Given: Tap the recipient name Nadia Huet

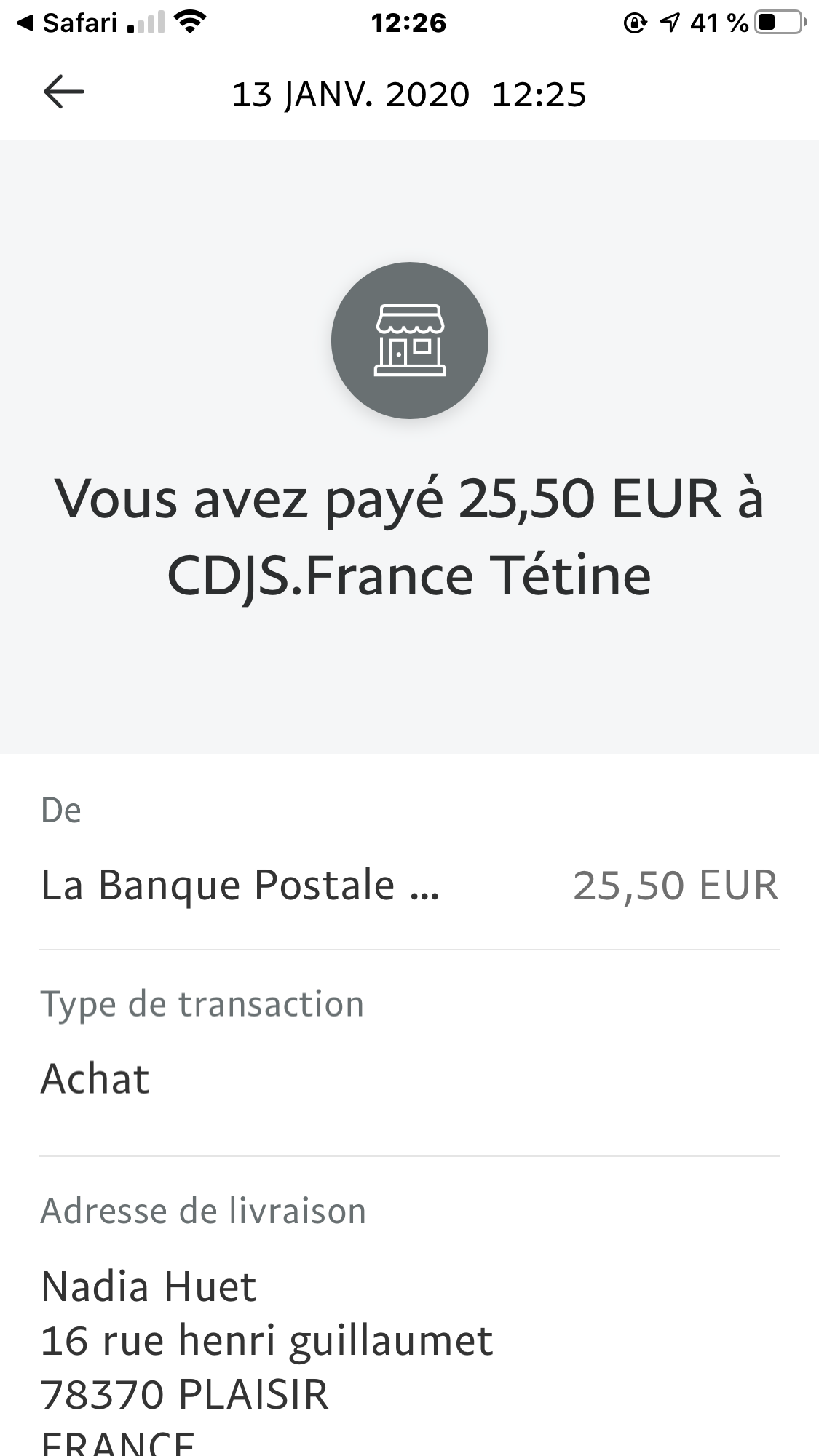Looking at the screenshot, I should pyautogui.click(x=149, y=1286).
